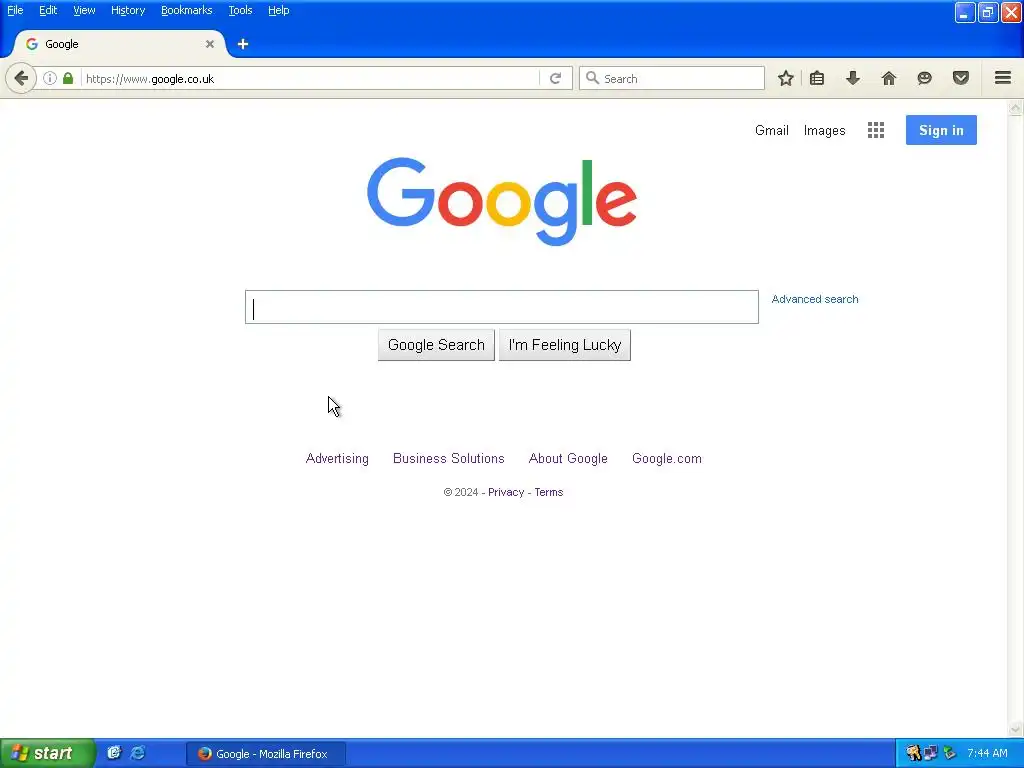Go to the Firefox home page icon
Screen dimensions: 1024x768
coord(889,78)
